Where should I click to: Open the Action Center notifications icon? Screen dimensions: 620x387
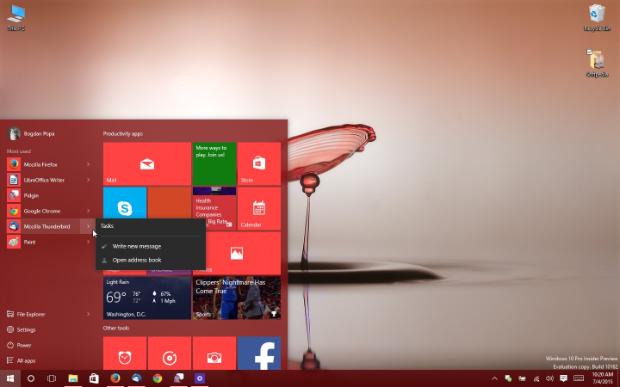coord(564,379)
